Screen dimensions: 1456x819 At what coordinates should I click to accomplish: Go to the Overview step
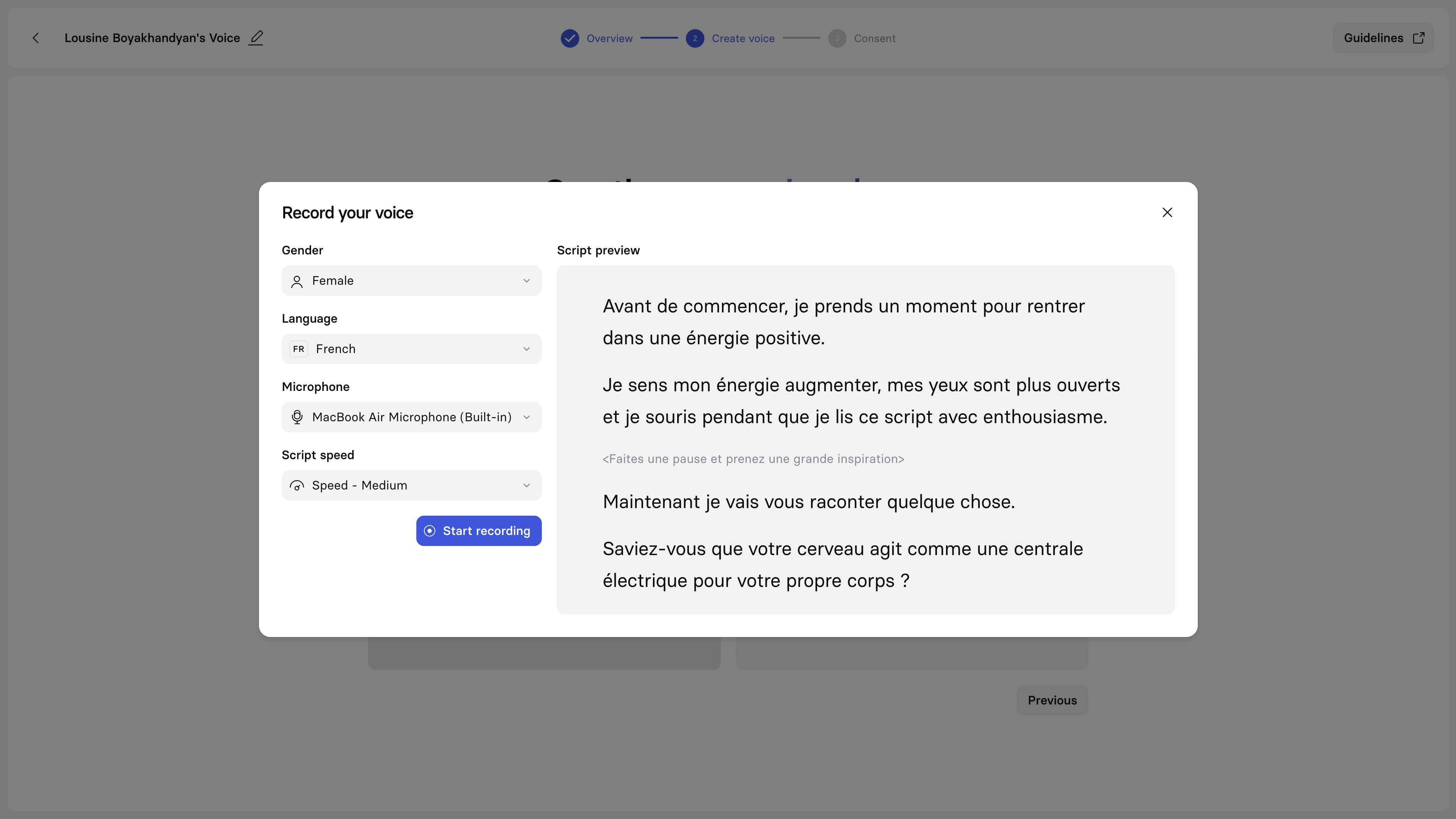click(x=609, y=38)
